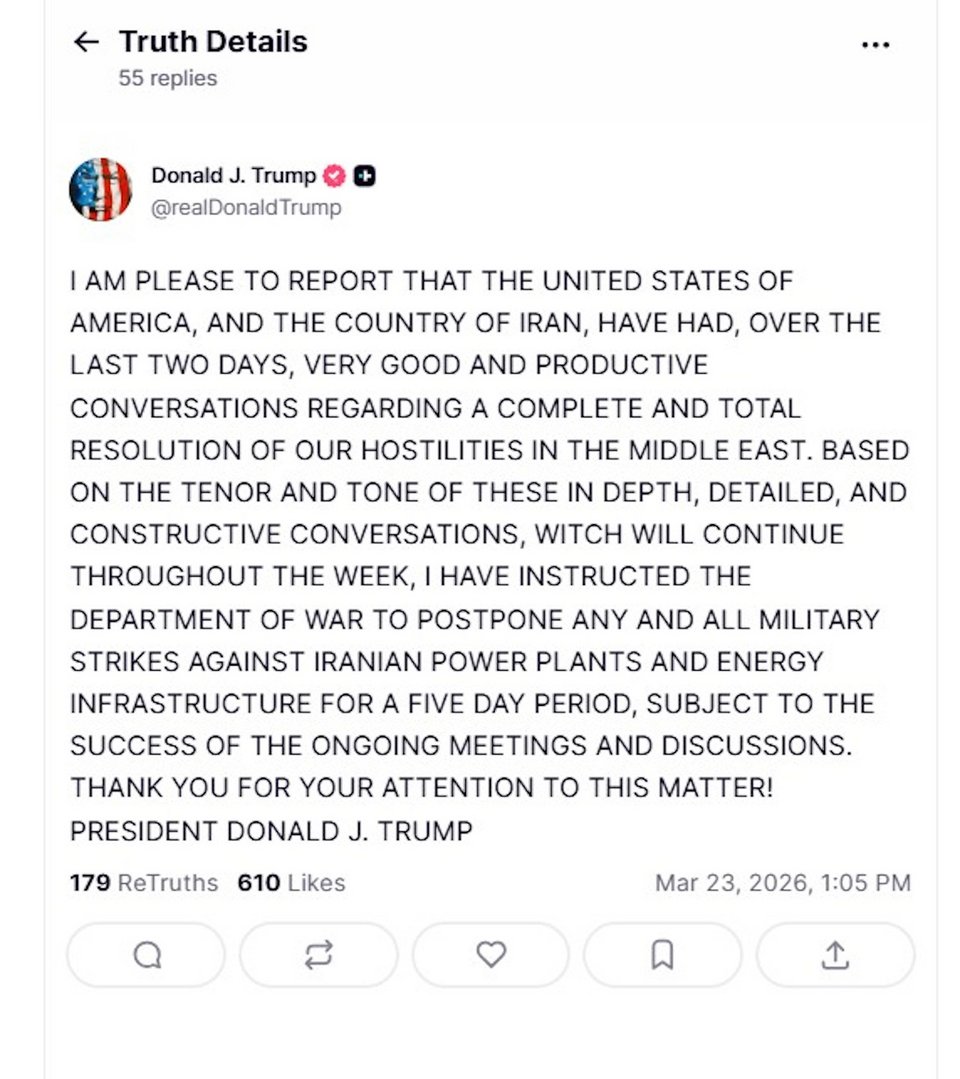
Task: Click the "PRESIDENT DONALD J. TRUMP" signature line
Action: tap(271, 830)
